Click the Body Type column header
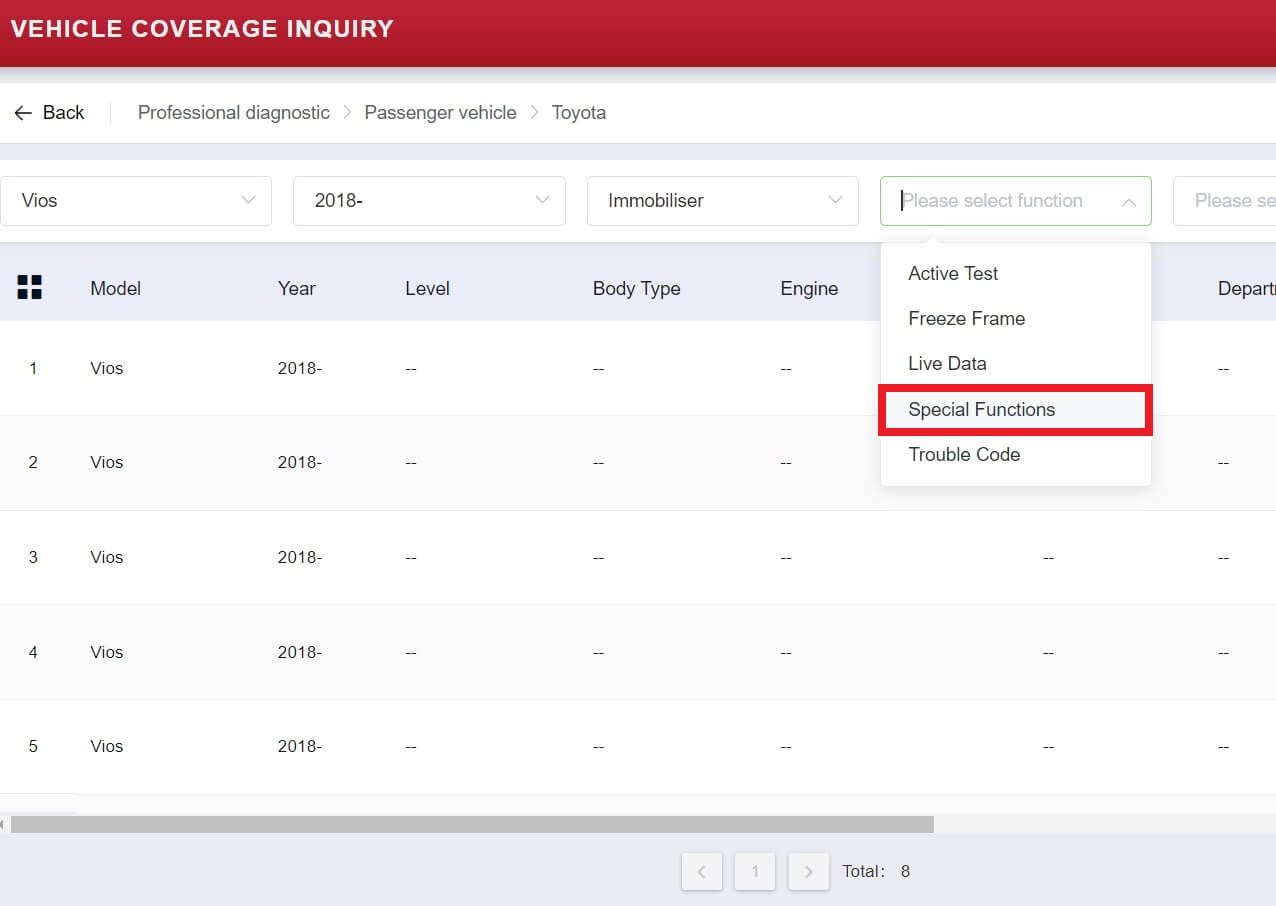1276x906 pixels. [x=636, y=288]
